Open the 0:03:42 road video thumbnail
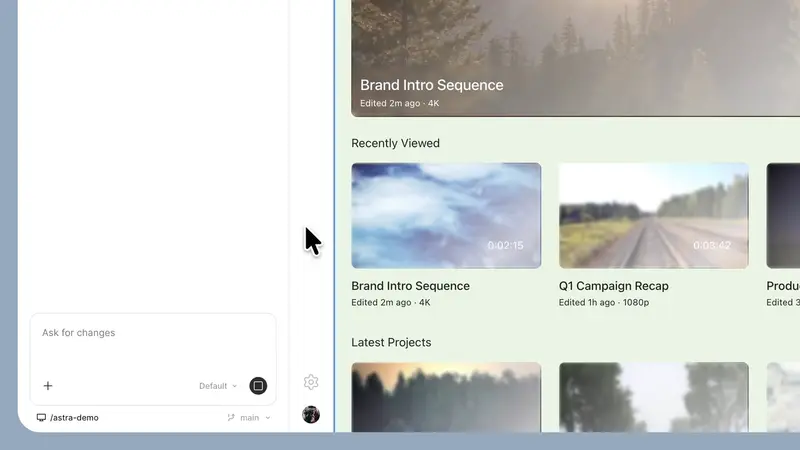The image size is (800, 450). click(654, 216)
